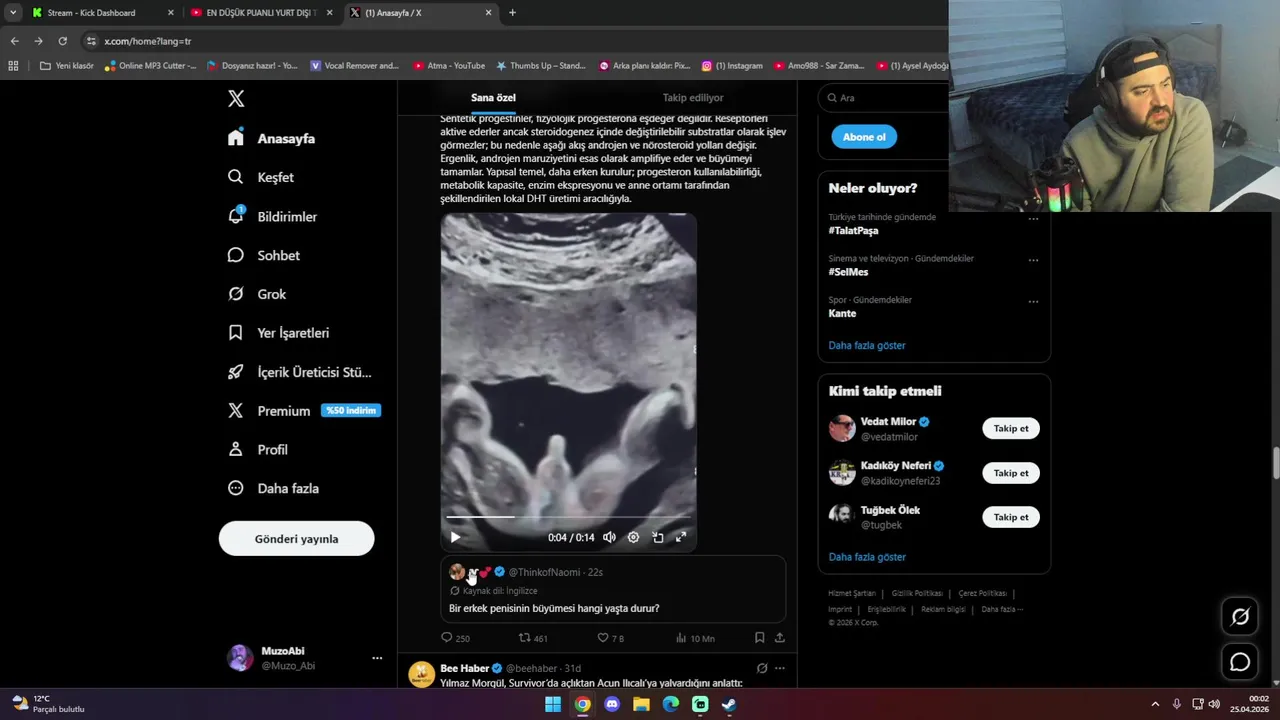Image resolution: width=1280 pixels, height=720 pixels.
Task: Open Profil page
Action: pos(258,450)
